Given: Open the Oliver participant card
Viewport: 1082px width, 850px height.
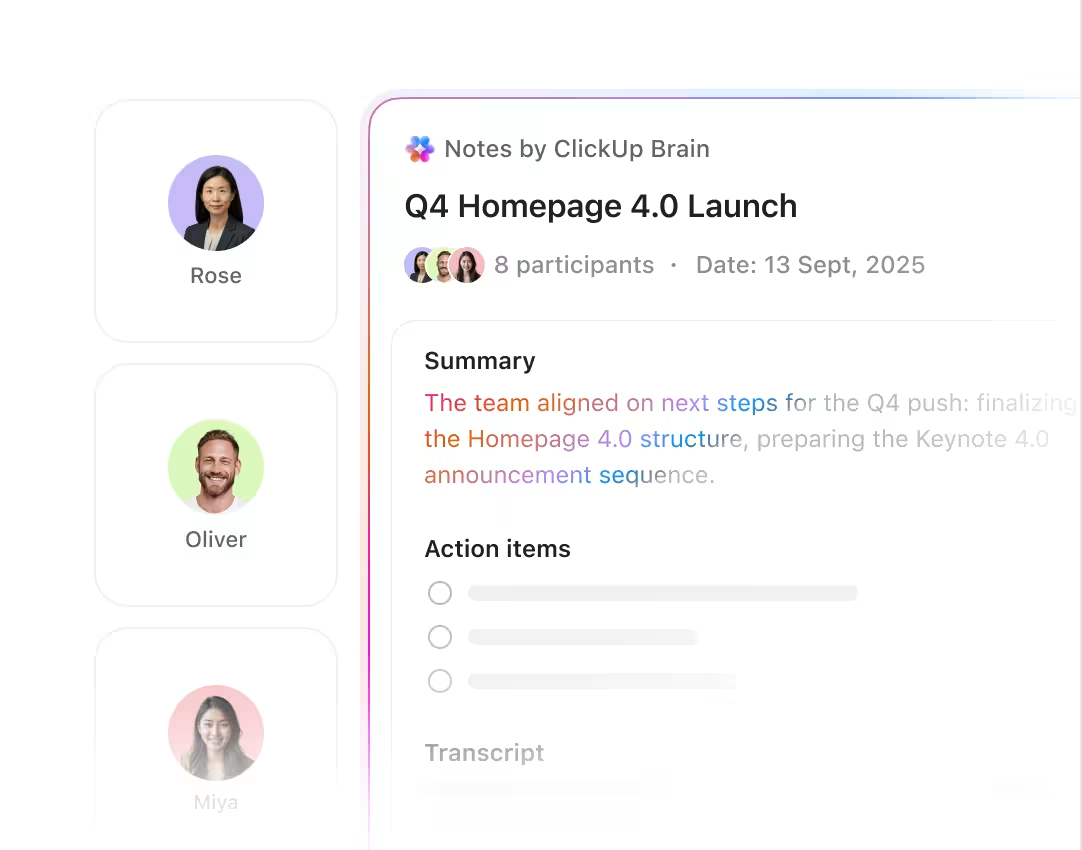Looking at the screenshot, I should click(216, 485).
